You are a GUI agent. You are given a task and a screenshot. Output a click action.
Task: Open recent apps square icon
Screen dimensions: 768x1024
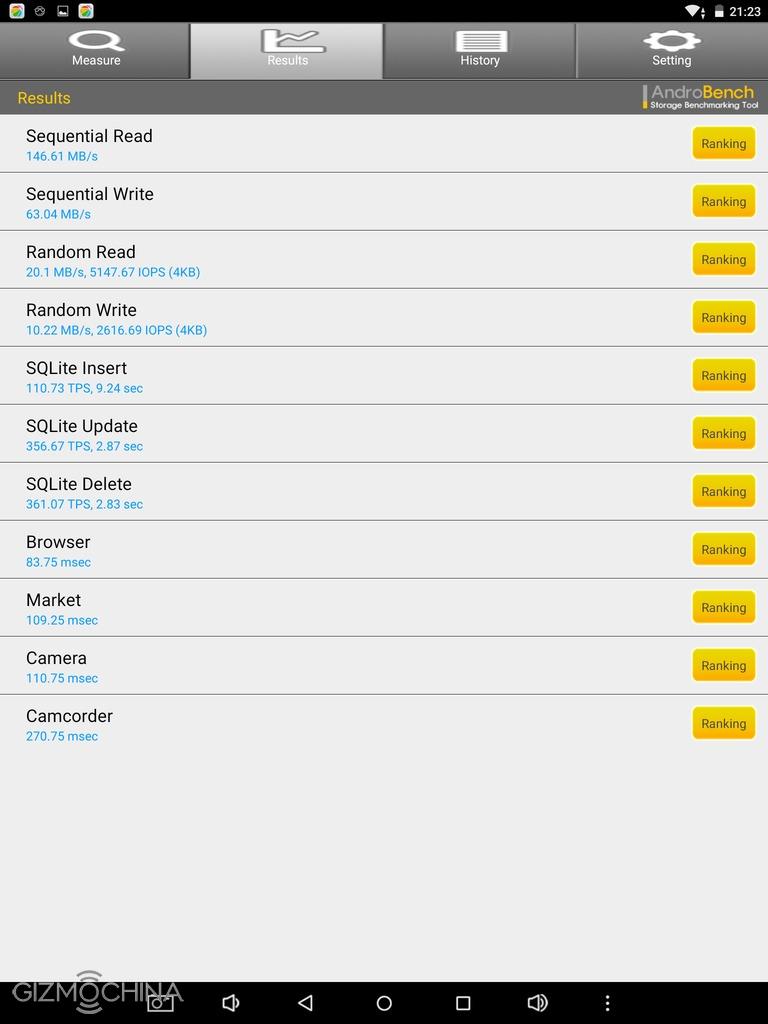[463, 1003]
